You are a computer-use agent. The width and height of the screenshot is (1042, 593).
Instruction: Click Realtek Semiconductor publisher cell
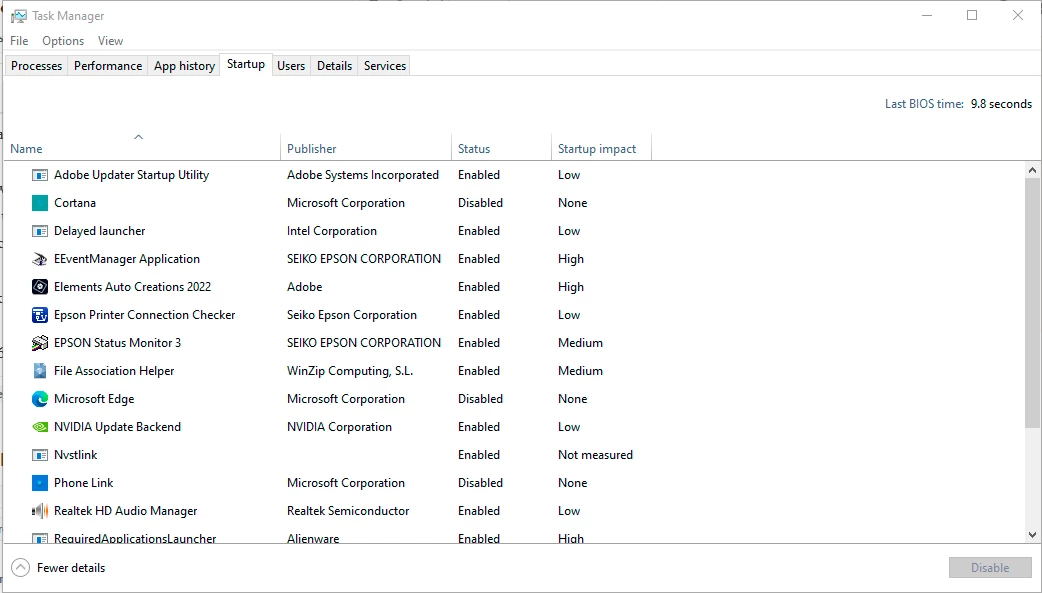click(x=348, y=511)
